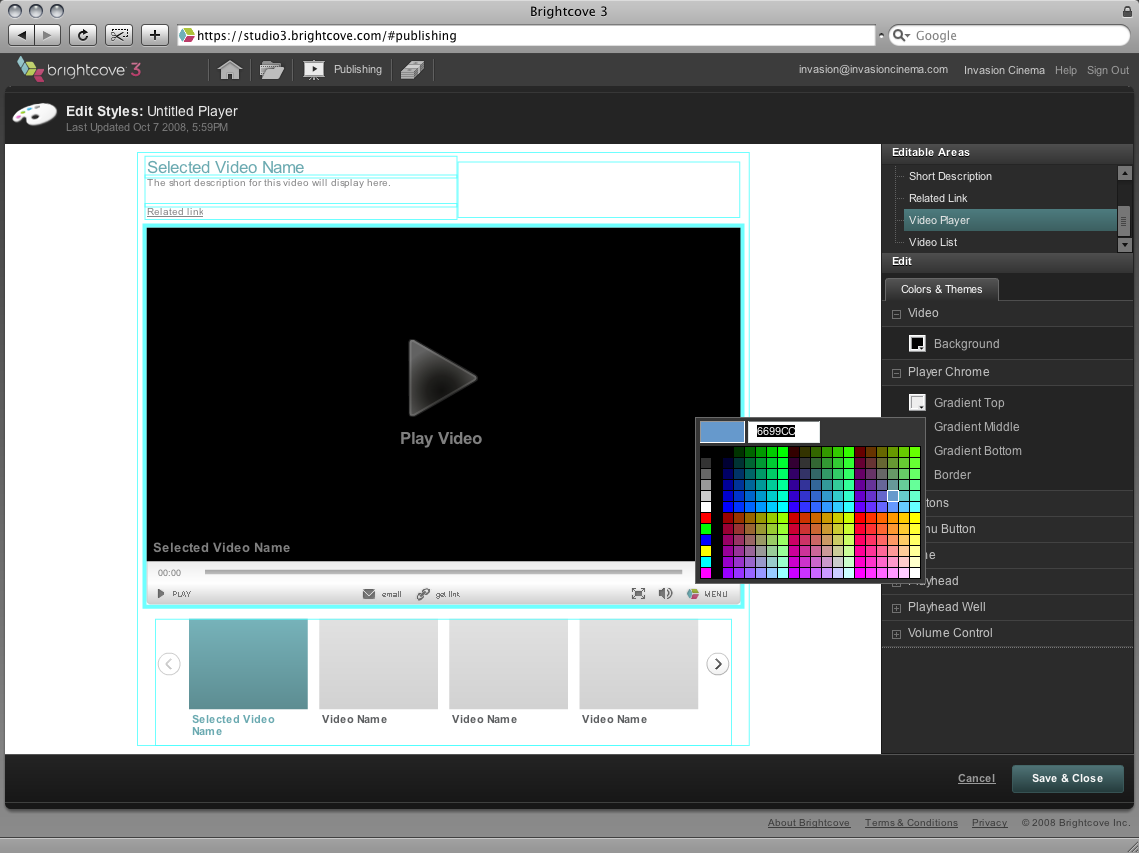Image resolution: width=1139 pixels, height=853 pixels.
Task: Click the Save & Close button
Action: (x=1067, y=778)
